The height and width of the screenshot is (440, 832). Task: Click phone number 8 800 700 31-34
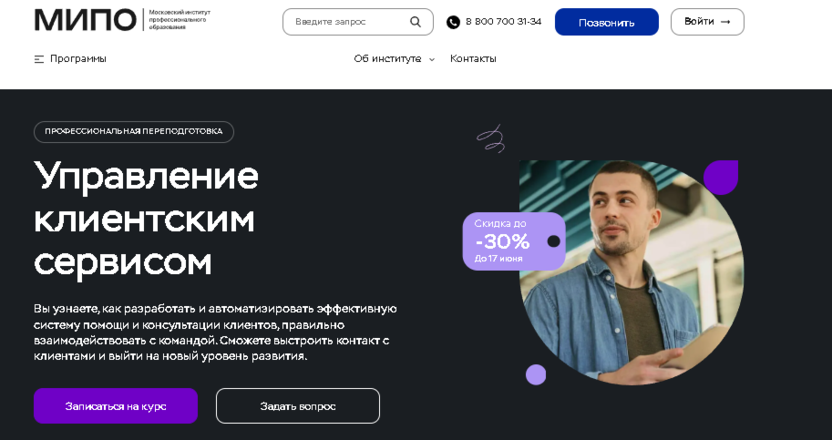point(504,22)
